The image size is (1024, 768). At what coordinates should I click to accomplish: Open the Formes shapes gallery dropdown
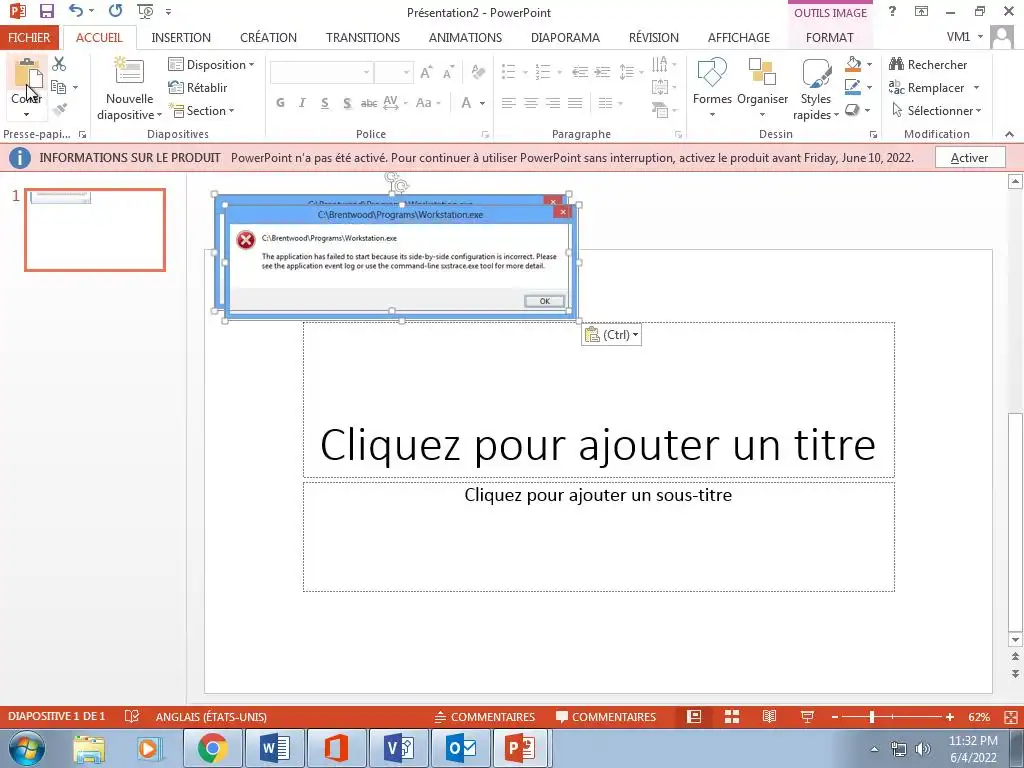point(712,89)
